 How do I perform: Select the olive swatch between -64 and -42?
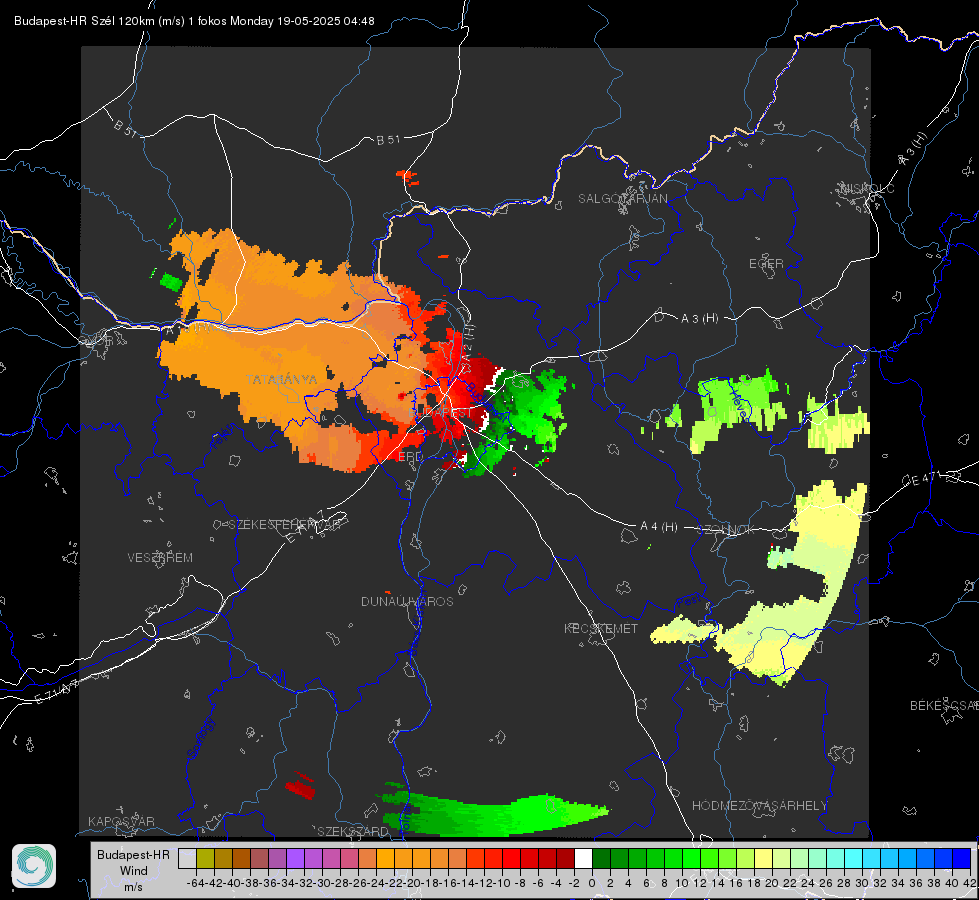click(205, 859)
